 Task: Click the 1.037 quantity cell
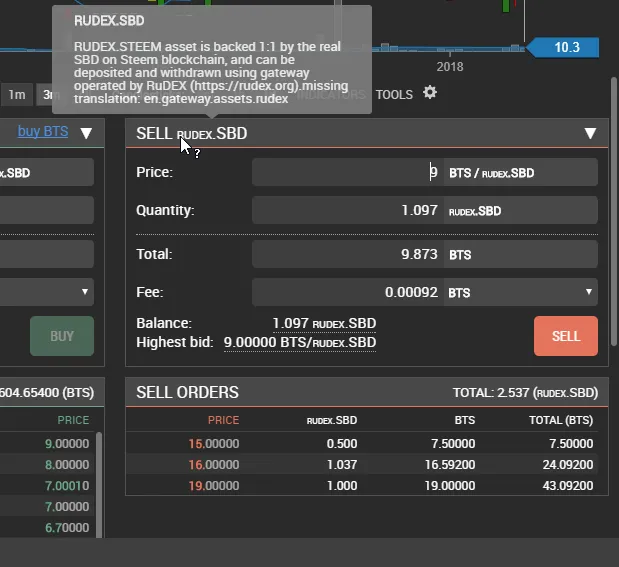tap(342, 464)
